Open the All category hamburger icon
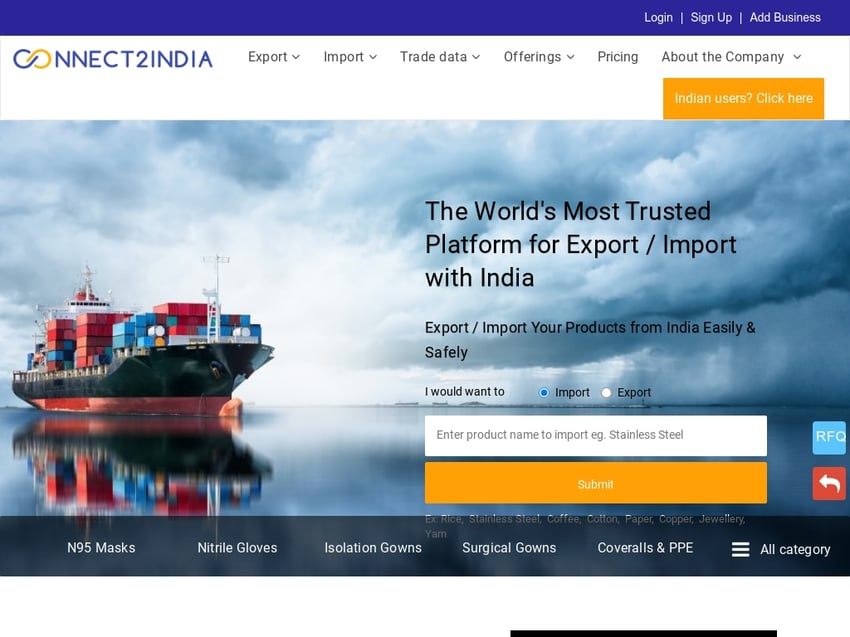850x637 pixels. [x=740, y=549]
